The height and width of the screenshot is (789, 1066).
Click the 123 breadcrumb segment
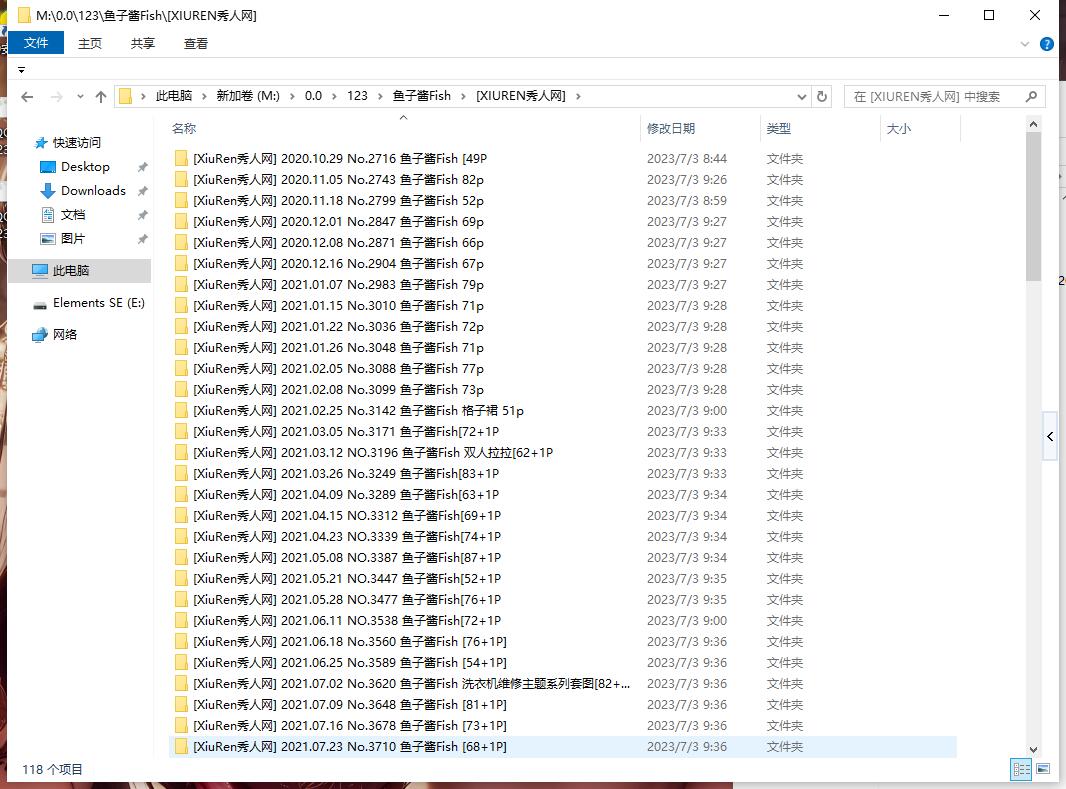[357, 96]
